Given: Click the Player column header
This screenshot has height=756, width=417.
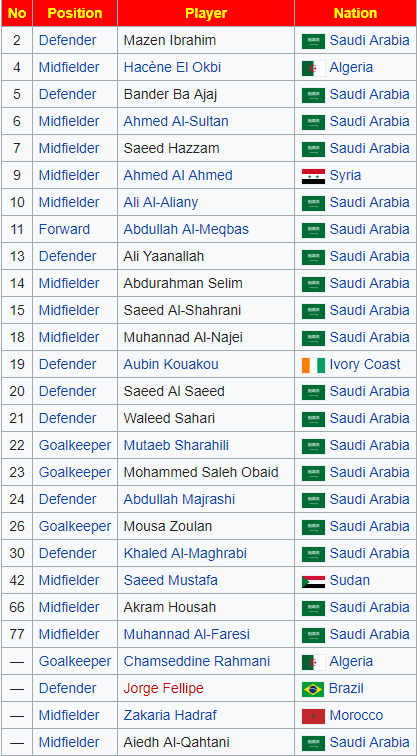Looking at the screenshot, I should click(x=206, y=13).
